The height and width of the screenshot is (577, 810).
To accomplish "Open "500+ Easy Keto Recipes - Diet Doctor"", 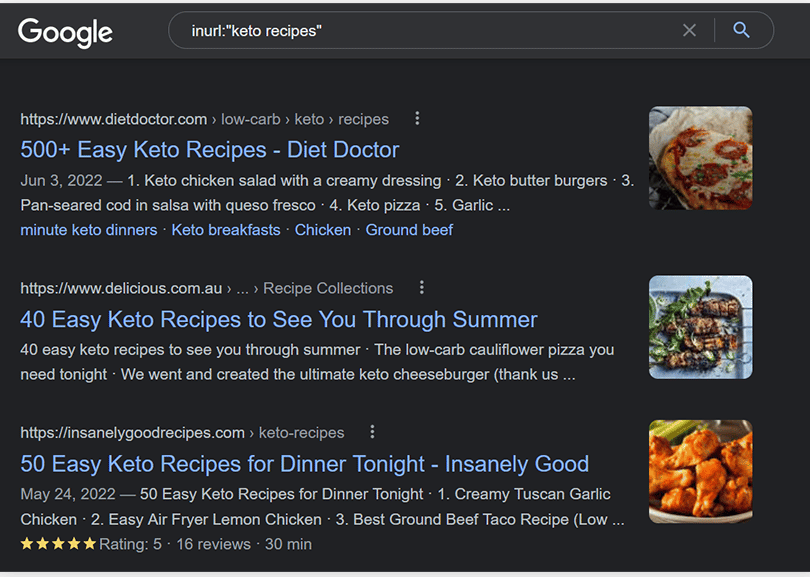I will pyautogui.click(x=210, y=150).
